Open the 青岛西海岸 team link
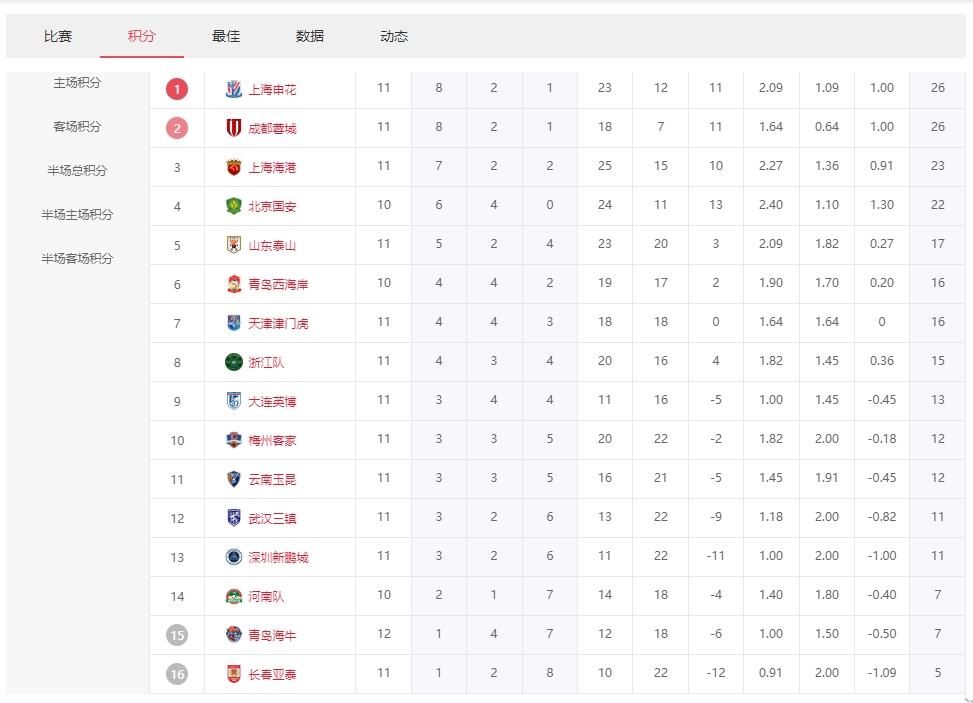Image resolution: width=973 pixels, height=703 pixels. pyautogui.click(x=278, y=284)
